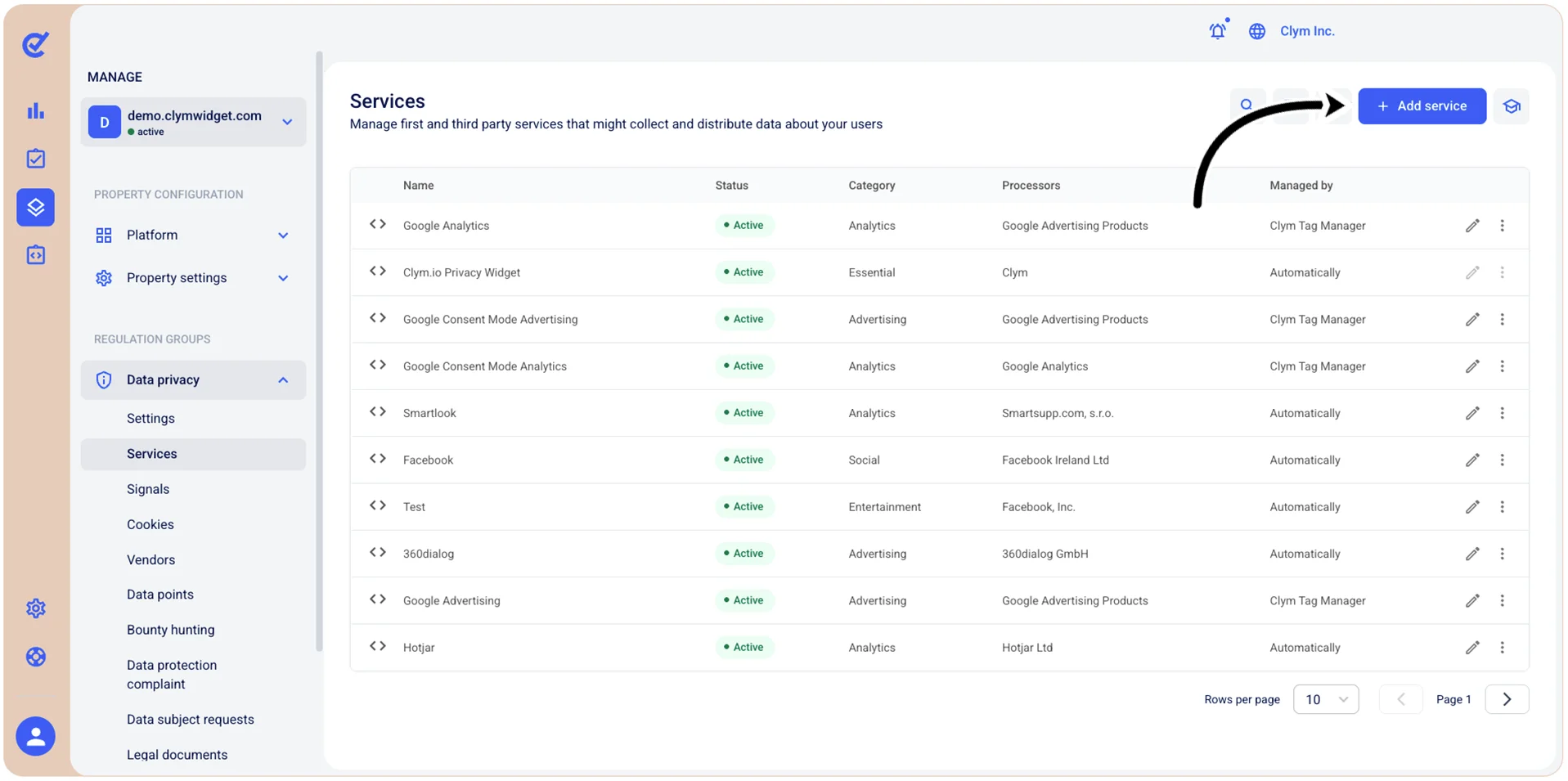Open the code embed icon in sidebar
This screenshot has height=781, width=1568.
35,255
